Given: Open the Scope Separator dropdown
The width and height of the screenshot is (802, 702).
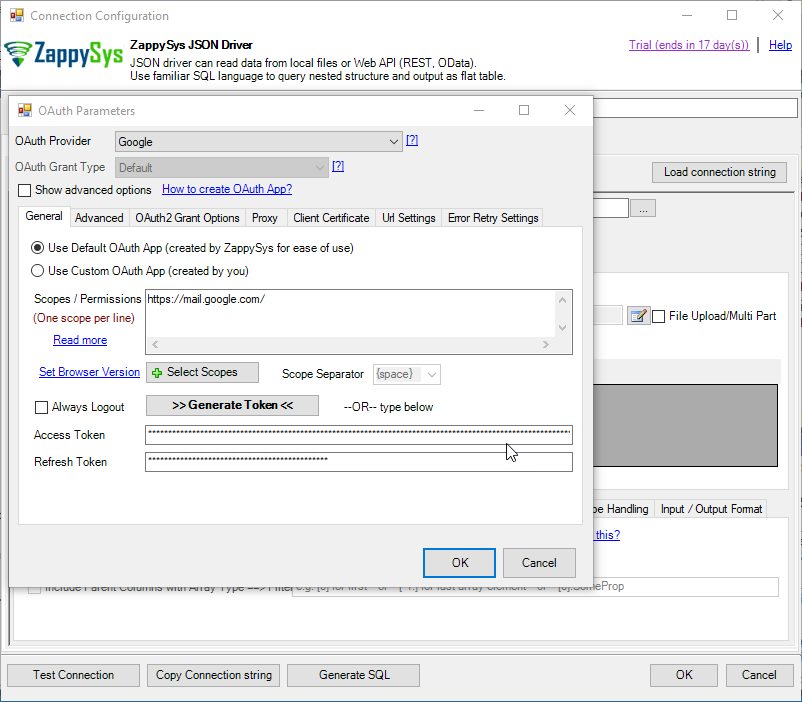Looking at the screenshot, I should point(407,374).
